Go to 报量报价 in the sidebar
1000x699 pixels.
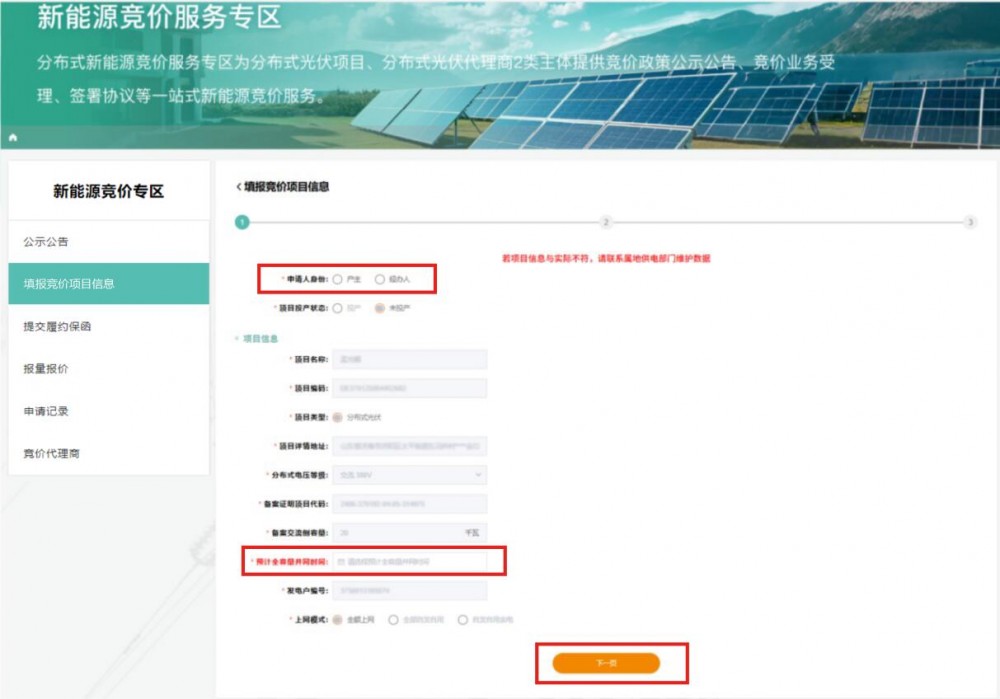click(108, 369)
